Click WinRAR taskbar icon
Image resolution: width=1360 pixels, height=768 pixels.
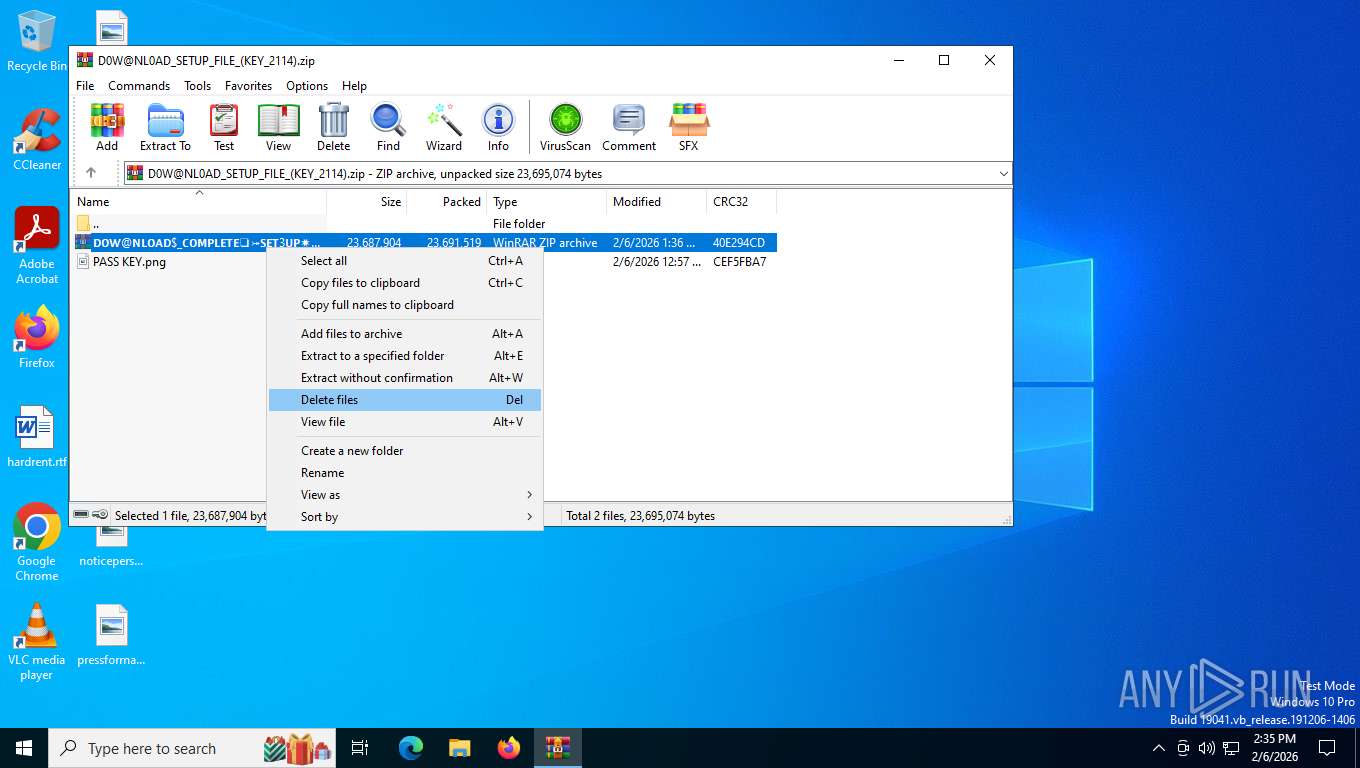tap(558, 748)
